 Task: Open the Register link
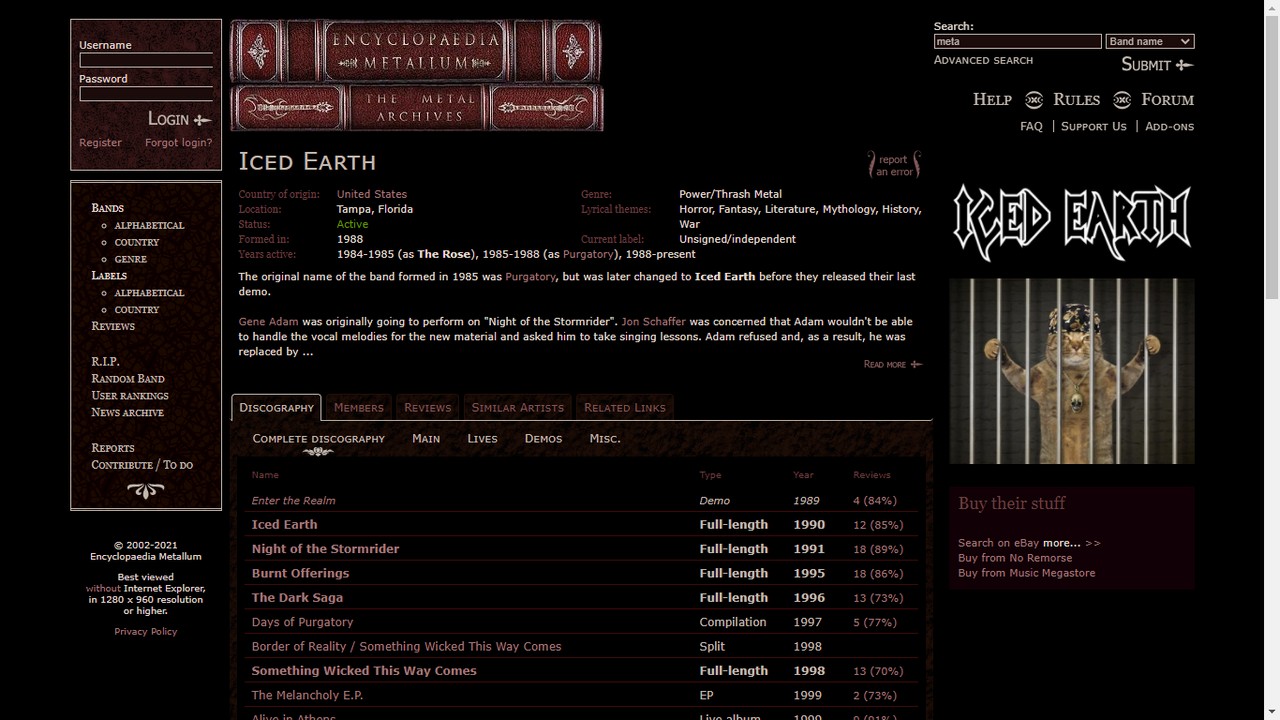100,143
